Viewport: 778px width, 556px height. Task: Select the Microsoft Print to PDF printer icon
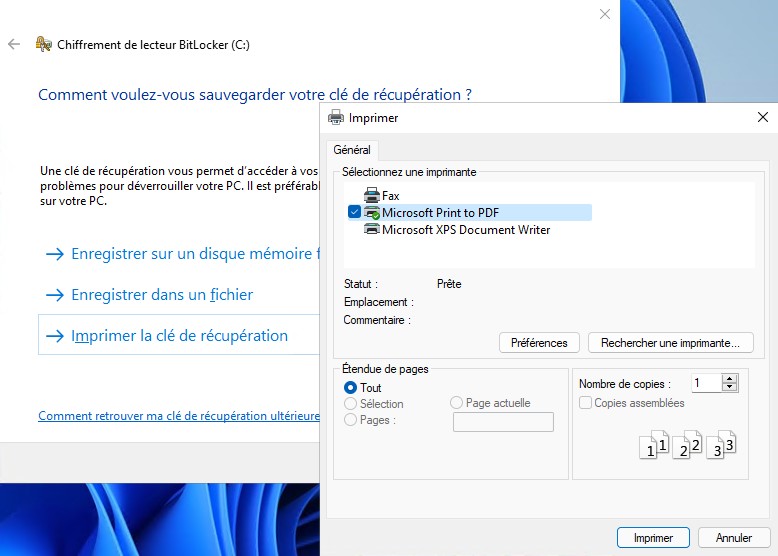[x=372, y=212]
